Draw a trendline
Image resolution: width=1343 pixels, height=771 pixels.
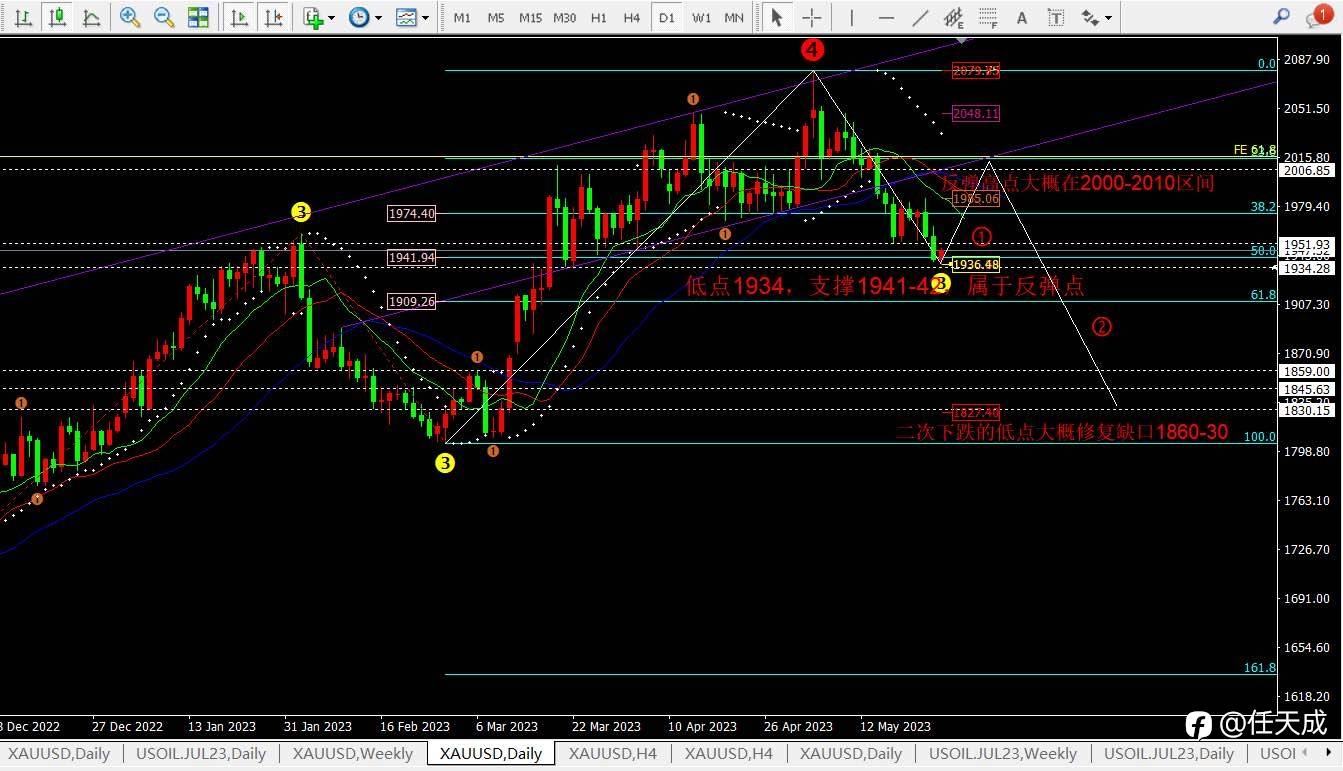[920, 17]
